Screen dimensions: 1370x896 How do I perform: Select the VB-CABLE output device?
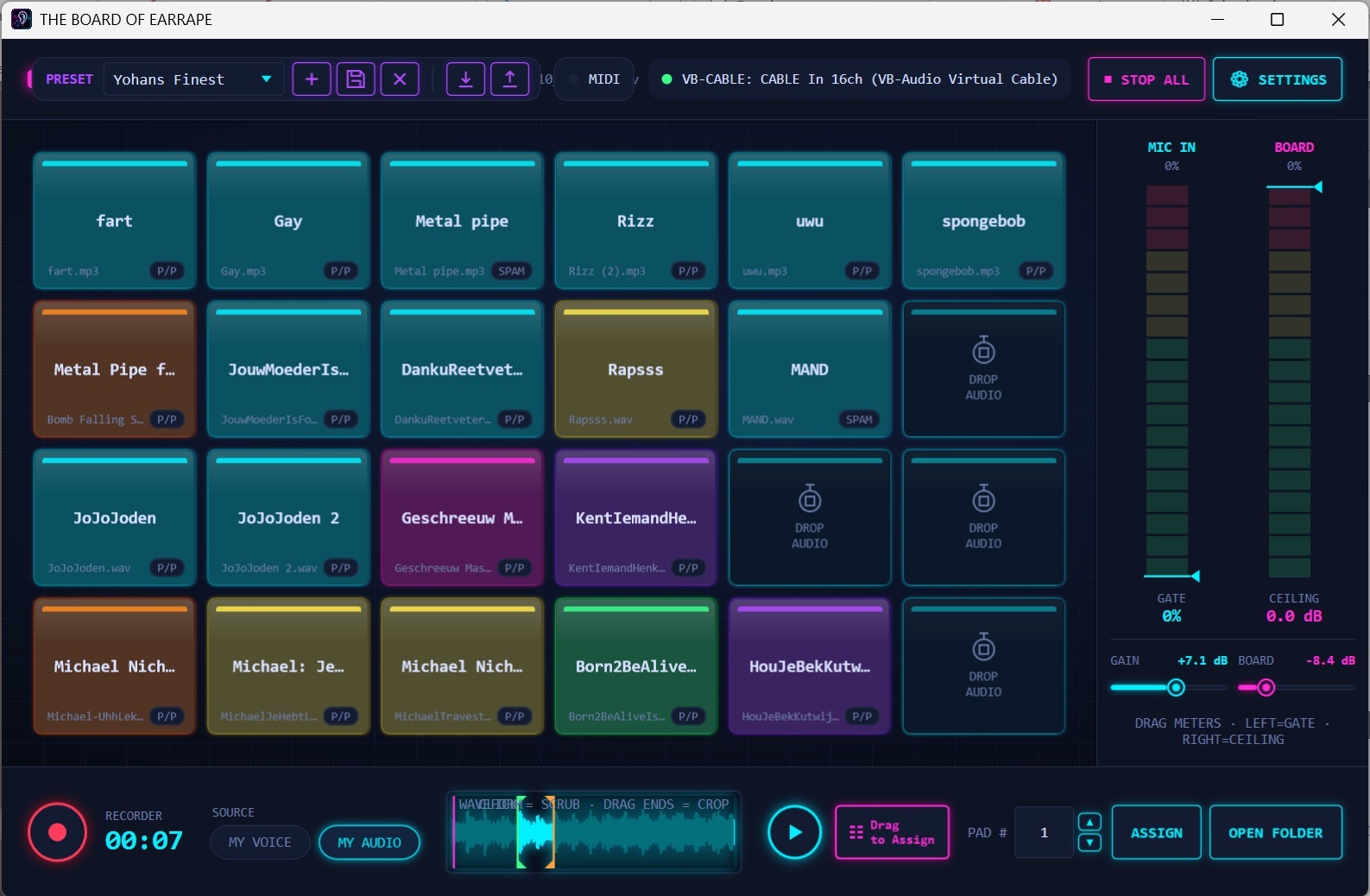860,79
